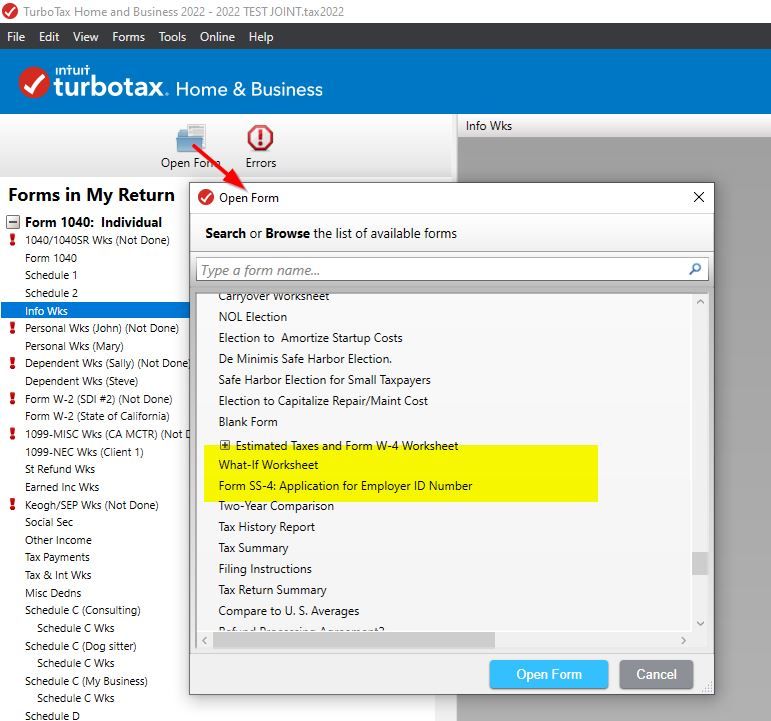Cancel the Open Form dialog
This screenshot has width=771, height=721.
[x=656, y=674]
